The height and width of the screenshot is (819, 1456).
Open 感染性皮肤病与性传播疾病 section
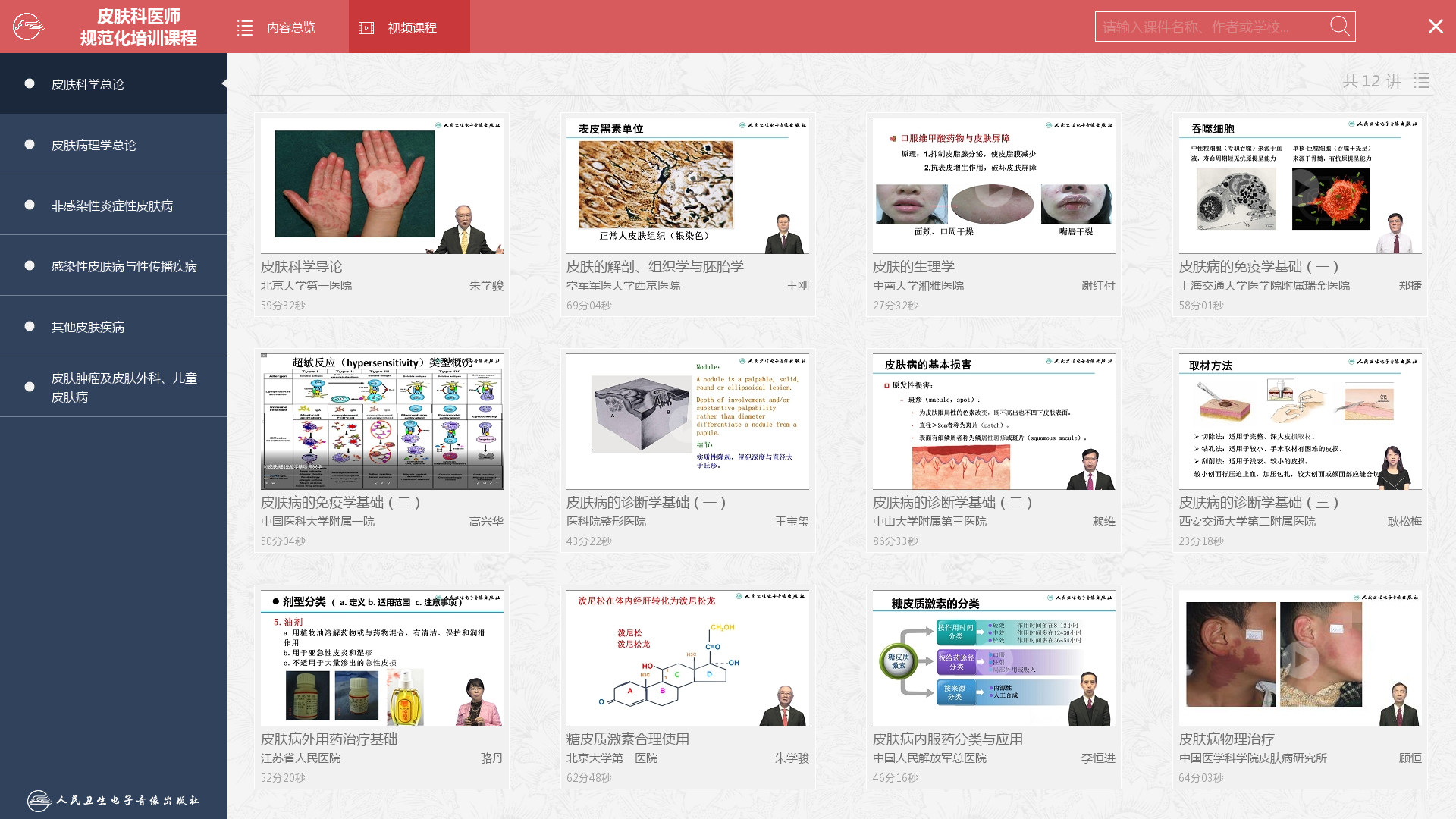(124, 266)
